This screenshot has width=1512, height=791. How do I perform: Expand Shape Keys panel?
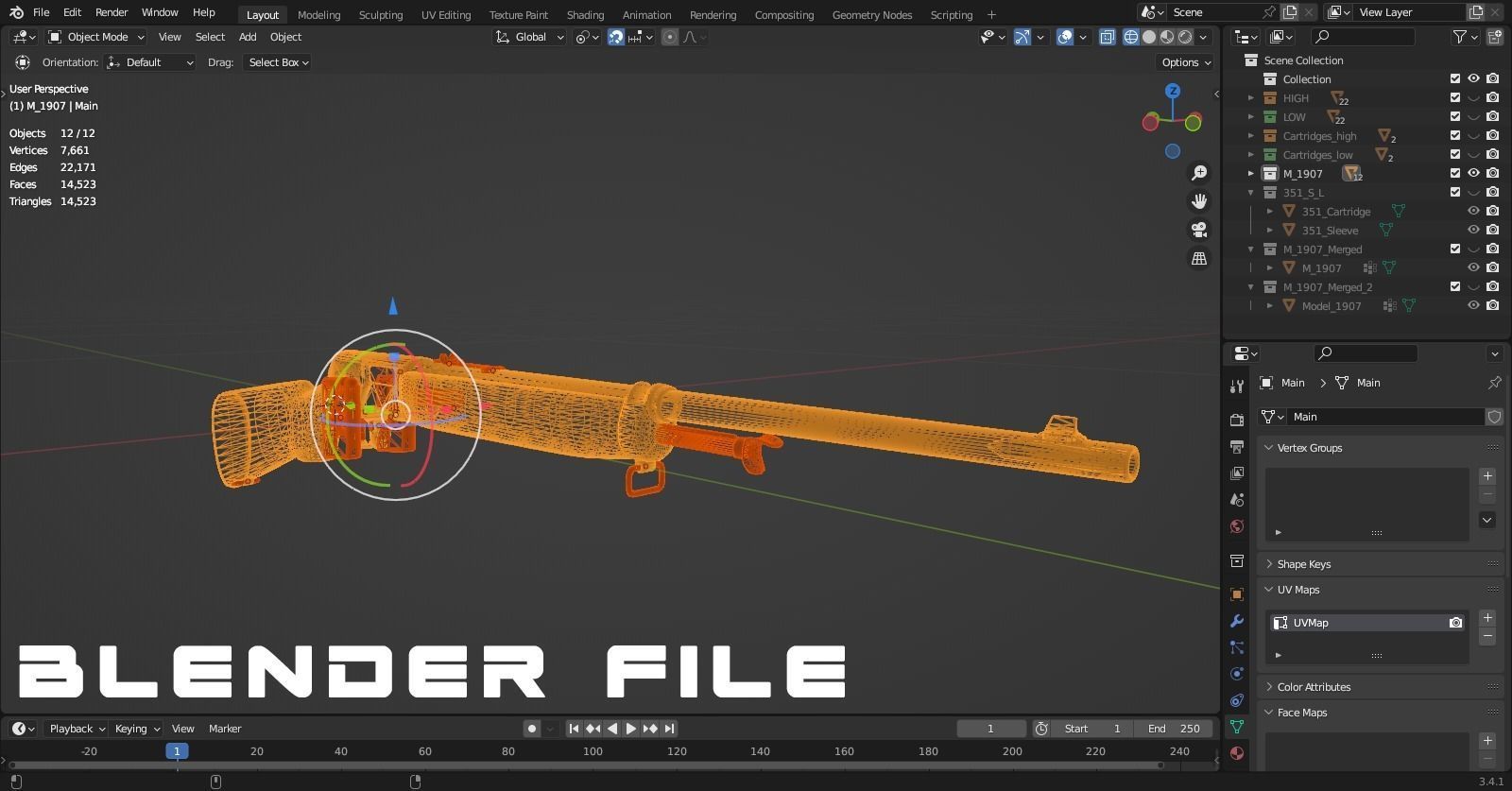point(1303,564)
